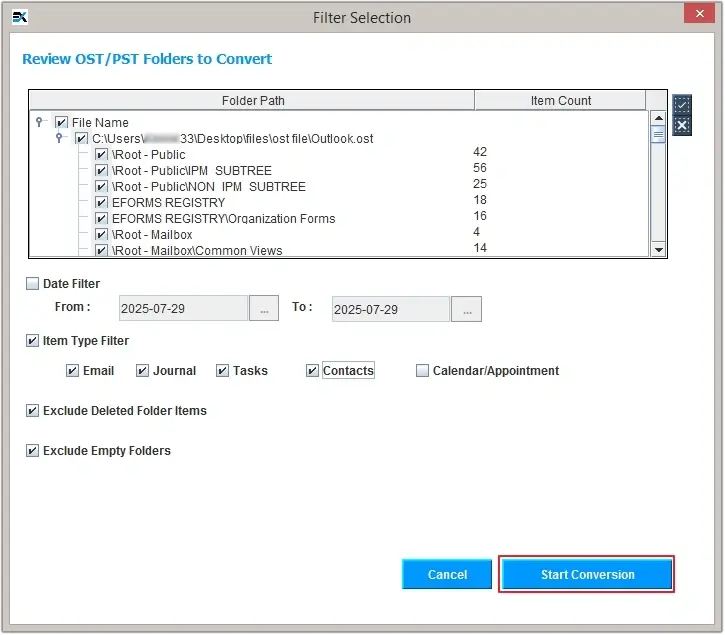Screen dimensions: 725x635
Task: Open the To date picker button
Action: pos(466,309)
